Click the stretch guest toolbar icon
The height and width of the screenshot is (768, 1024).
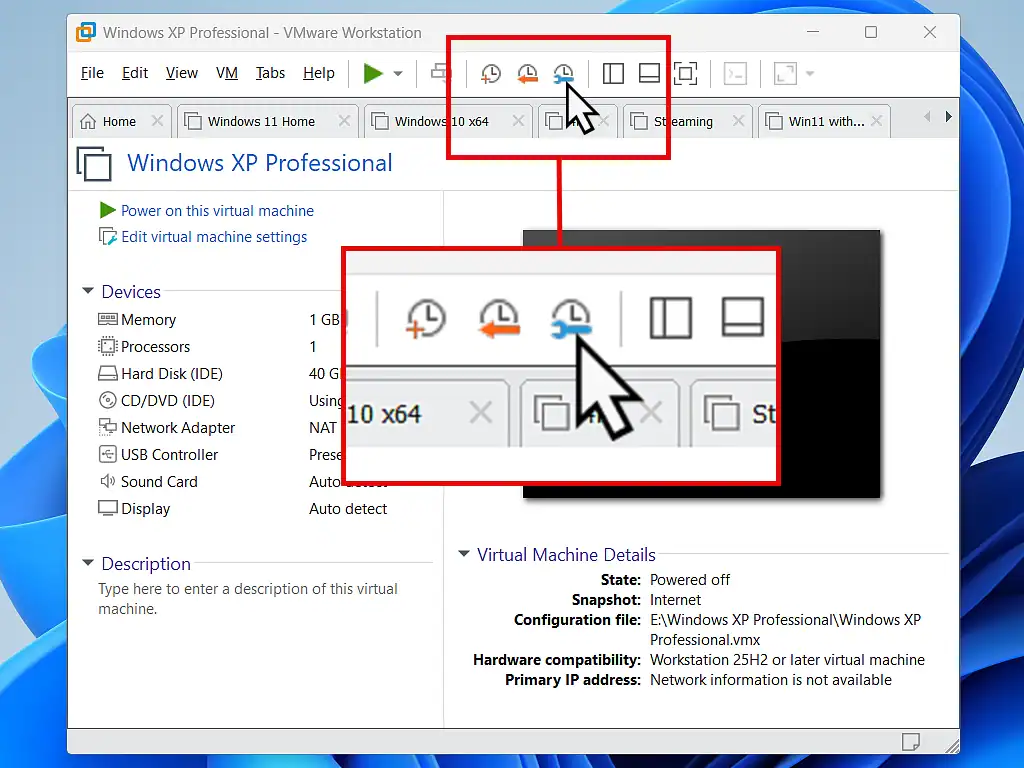[785, 73]
